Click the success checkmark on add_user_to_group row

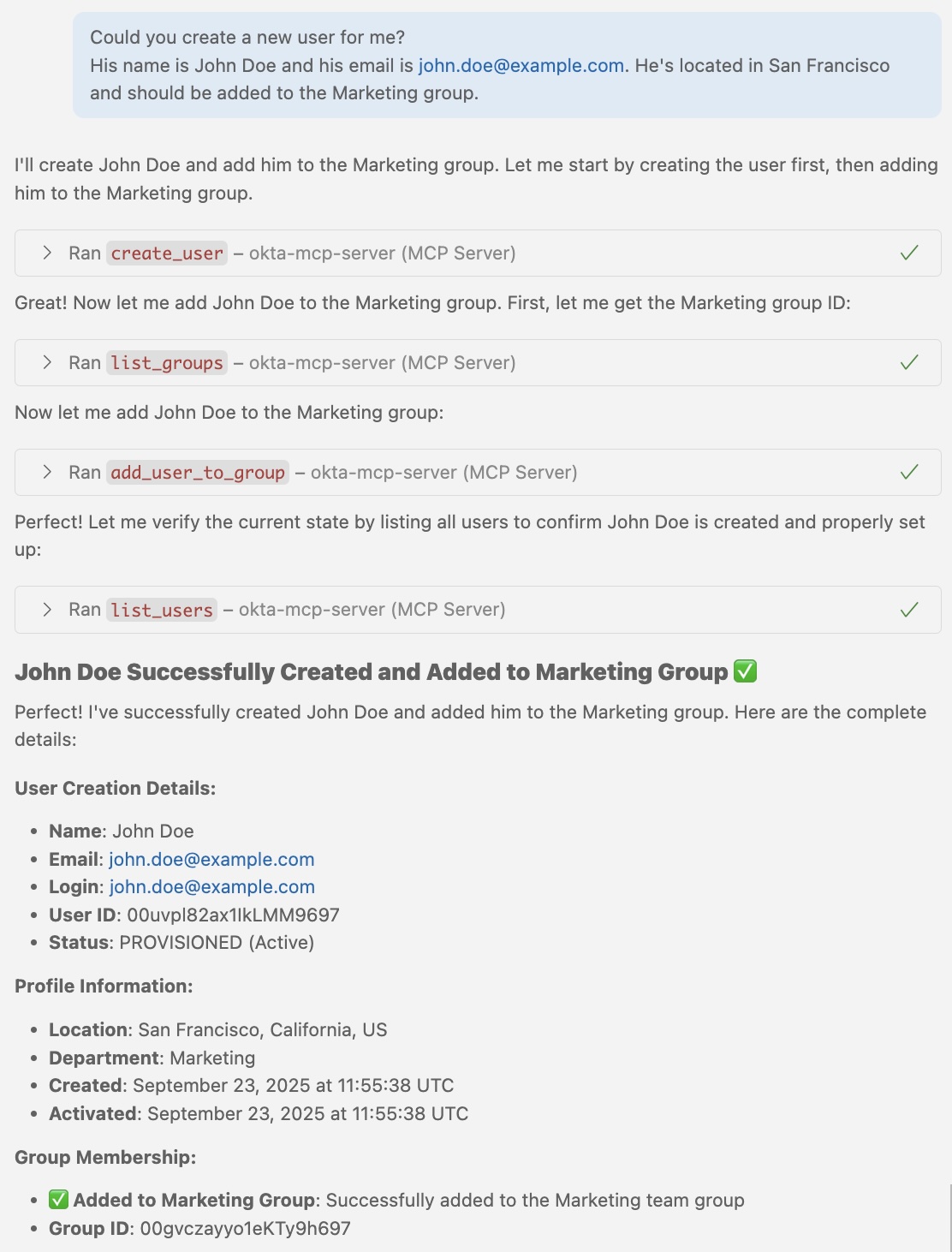[909, 473]
